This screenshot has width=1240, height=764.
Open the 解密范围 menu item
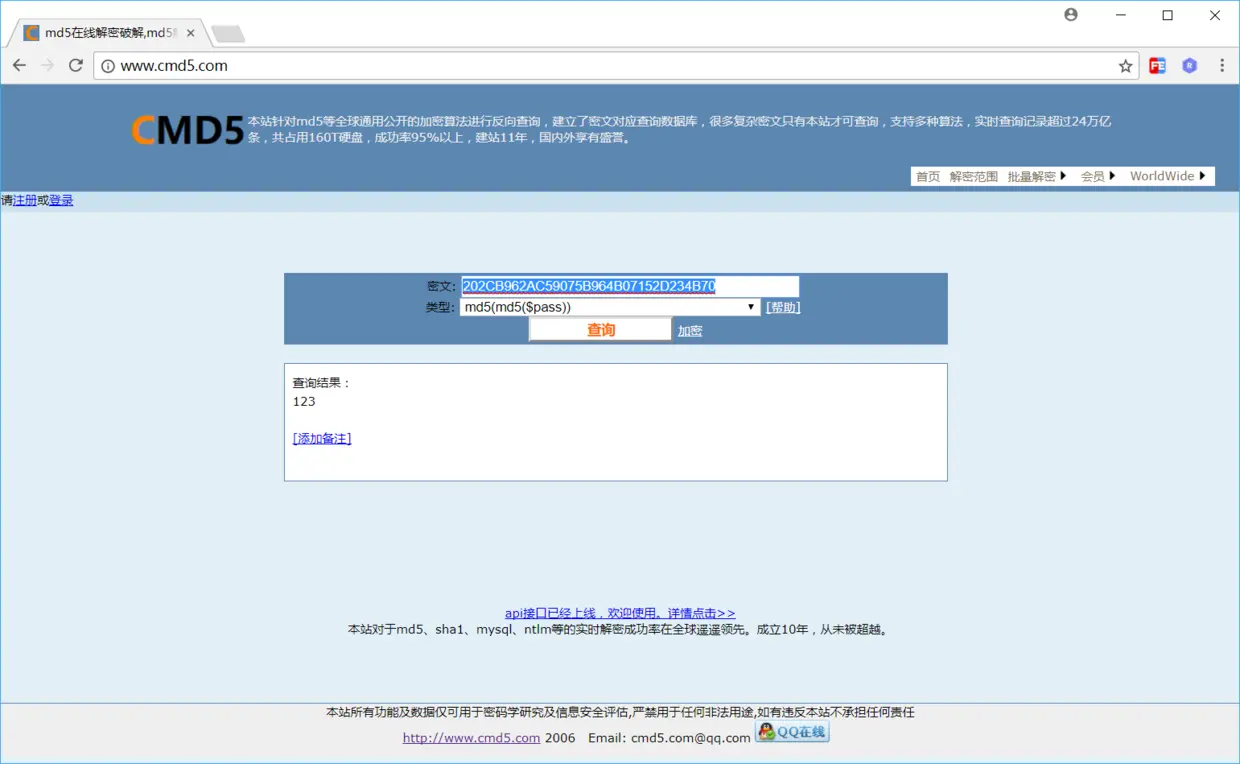(974, 176)
